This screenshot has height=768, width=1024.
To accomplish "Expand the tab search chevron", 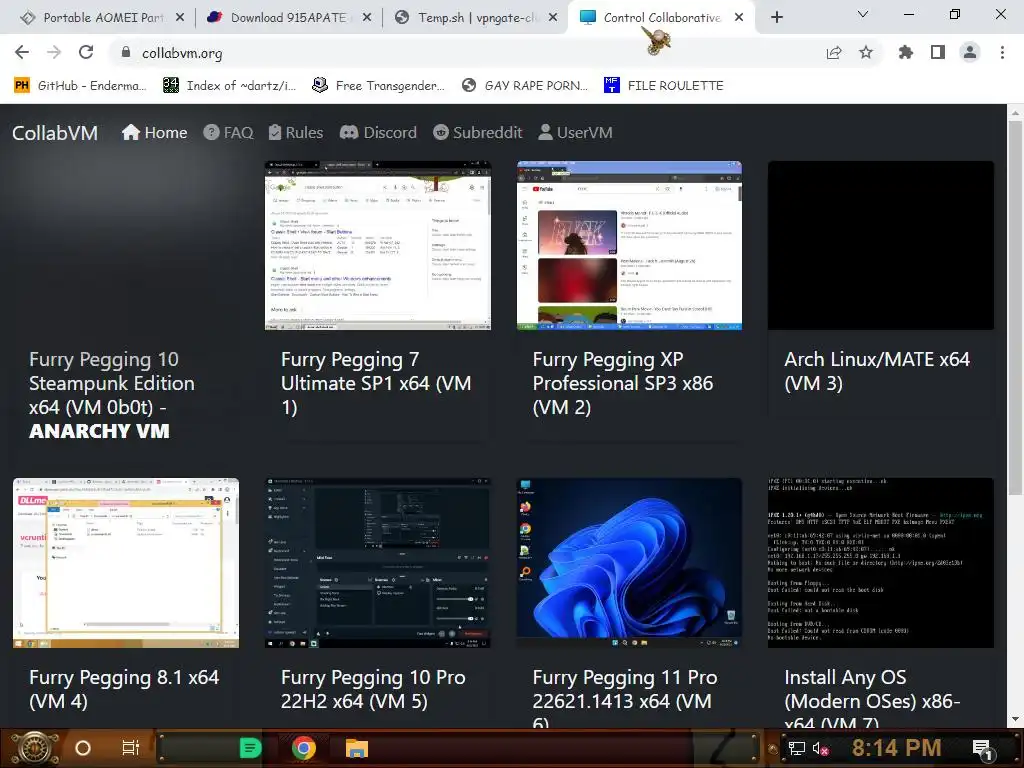I will pos(863,14).
